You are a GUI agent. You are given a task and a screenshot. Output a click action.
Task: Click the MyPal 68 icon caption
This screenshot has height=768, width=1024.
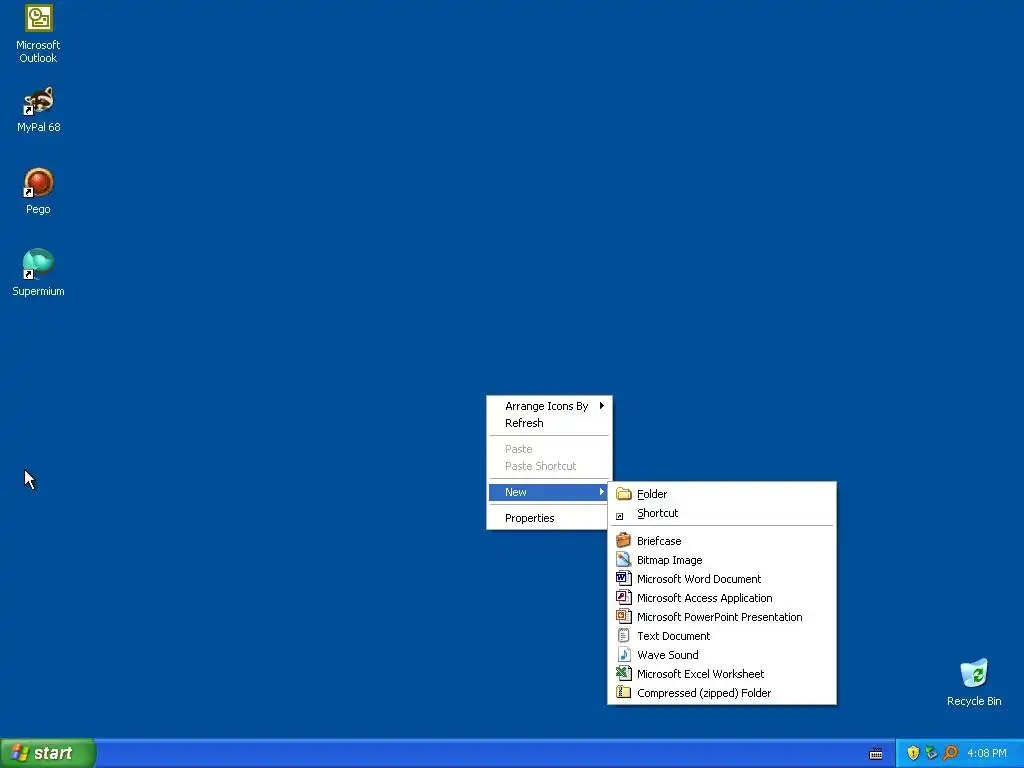[x=39, y=127]
